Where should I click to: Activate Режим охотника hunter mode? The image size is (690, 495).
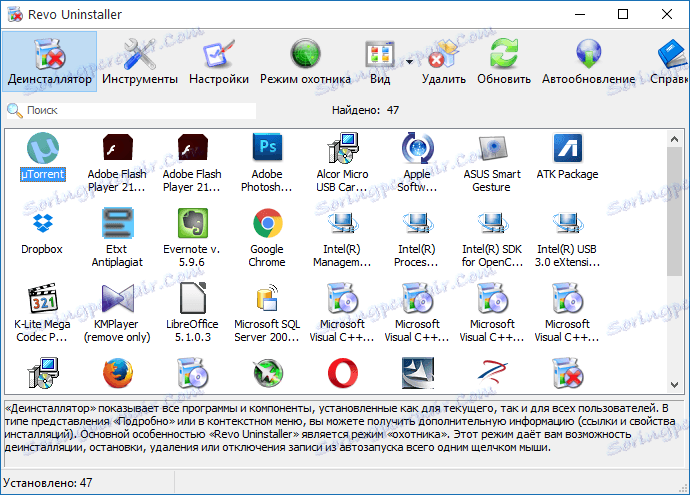click(x=305, y=61)
